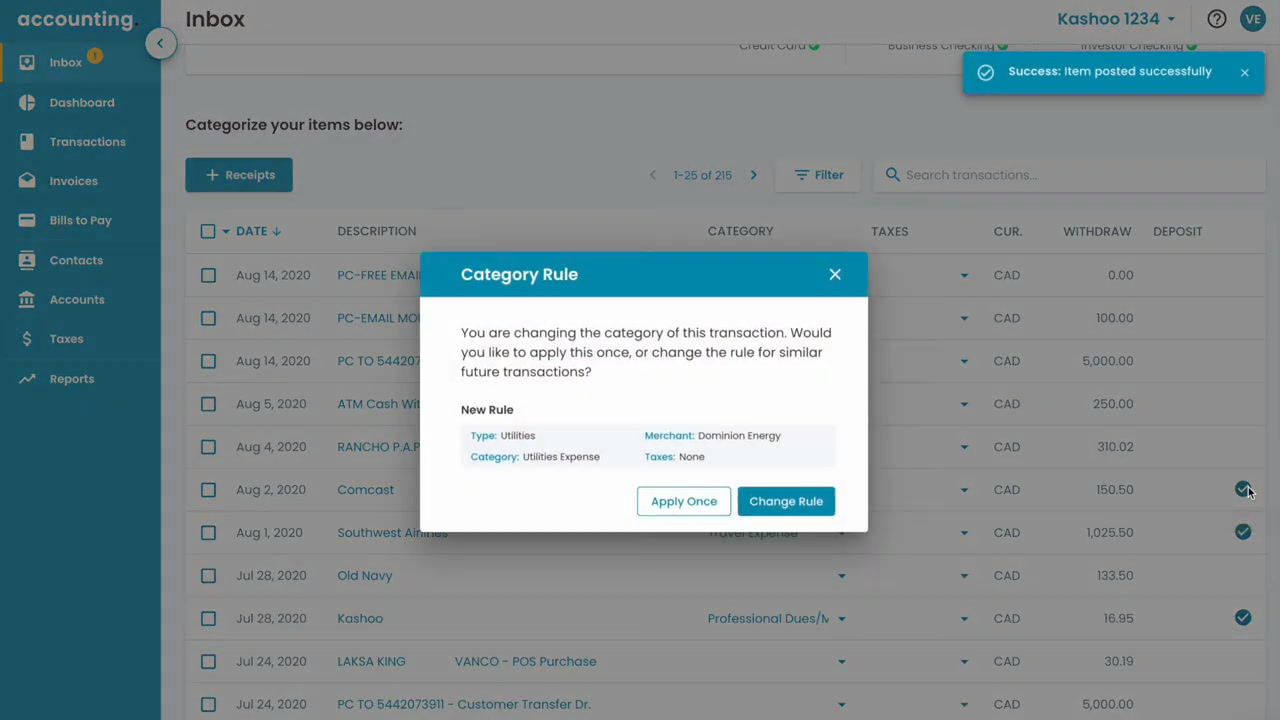Open category dropdown for Kashoo row

click(842, 619)
